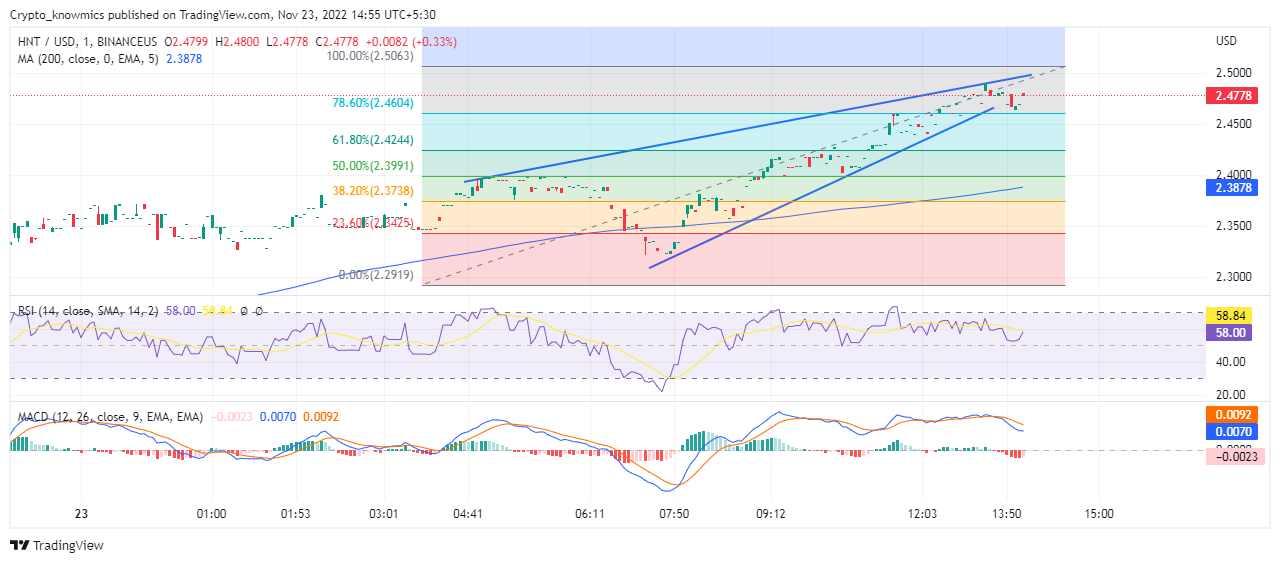The height and width of the screenshot is (563, 1280).
Task: Click the 01:00 time axis label
Action: click(x=211, y=514)
